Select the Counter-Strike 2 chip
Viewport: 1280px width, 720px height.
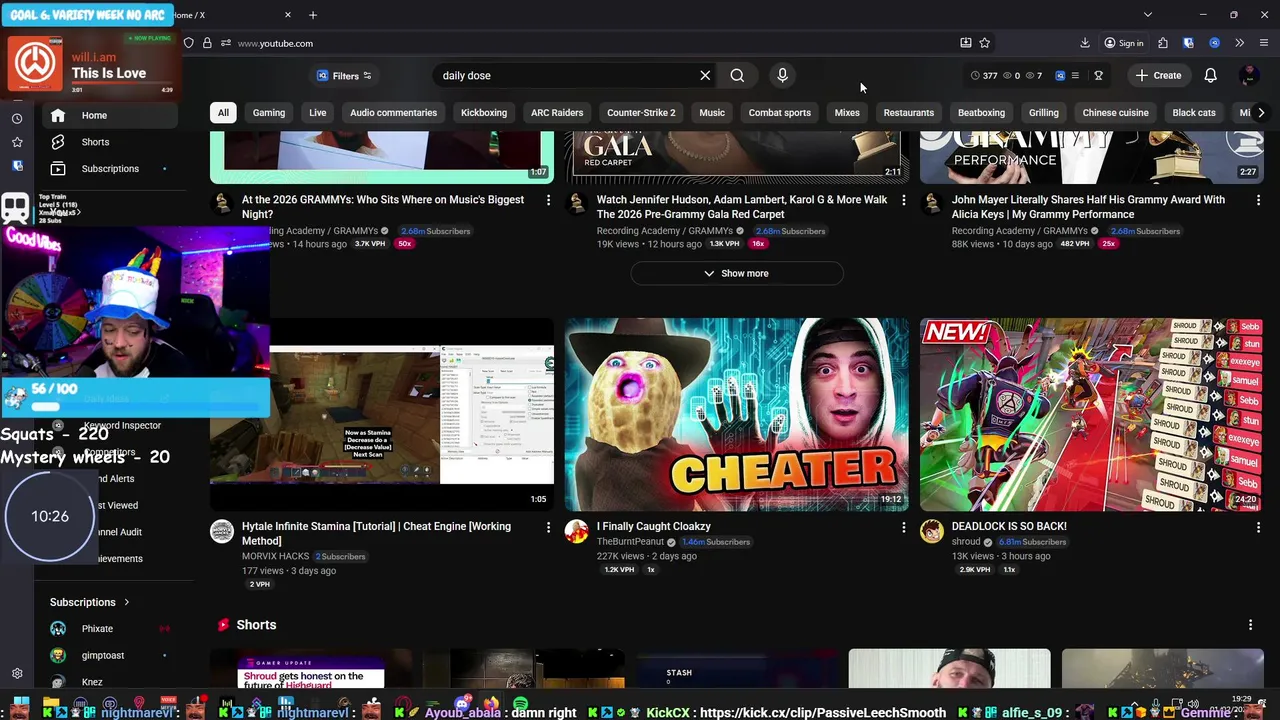click(x=641, y=113)
